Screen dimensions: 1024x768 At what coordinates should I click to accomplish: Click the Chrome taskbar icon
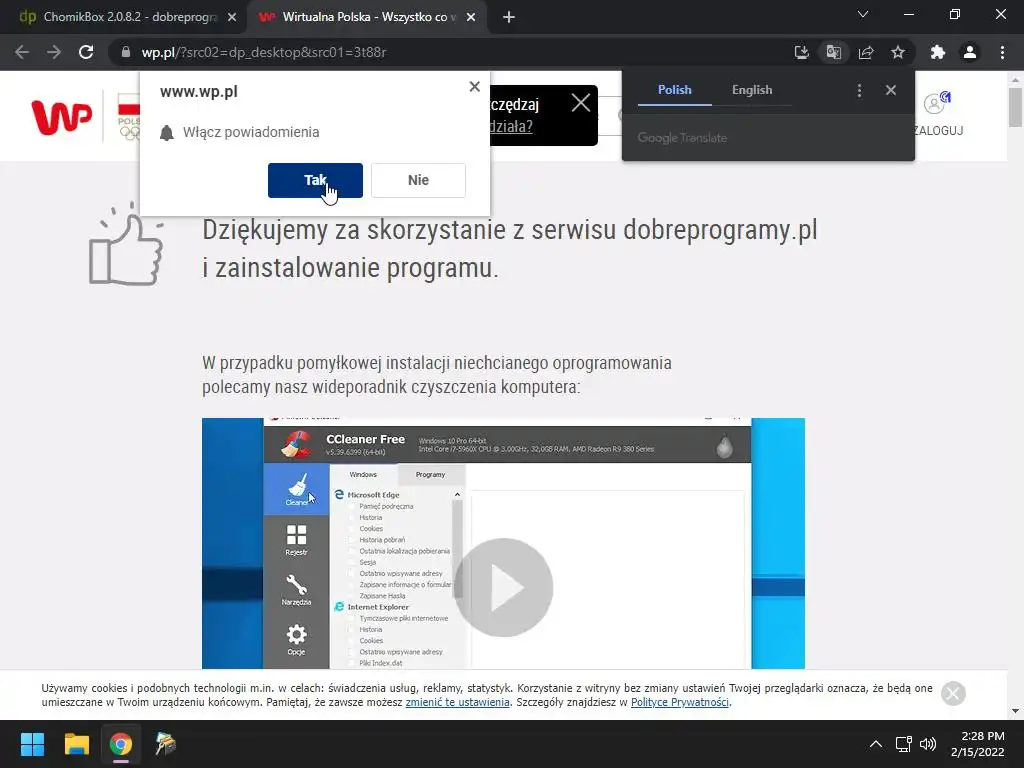(121, 744)
